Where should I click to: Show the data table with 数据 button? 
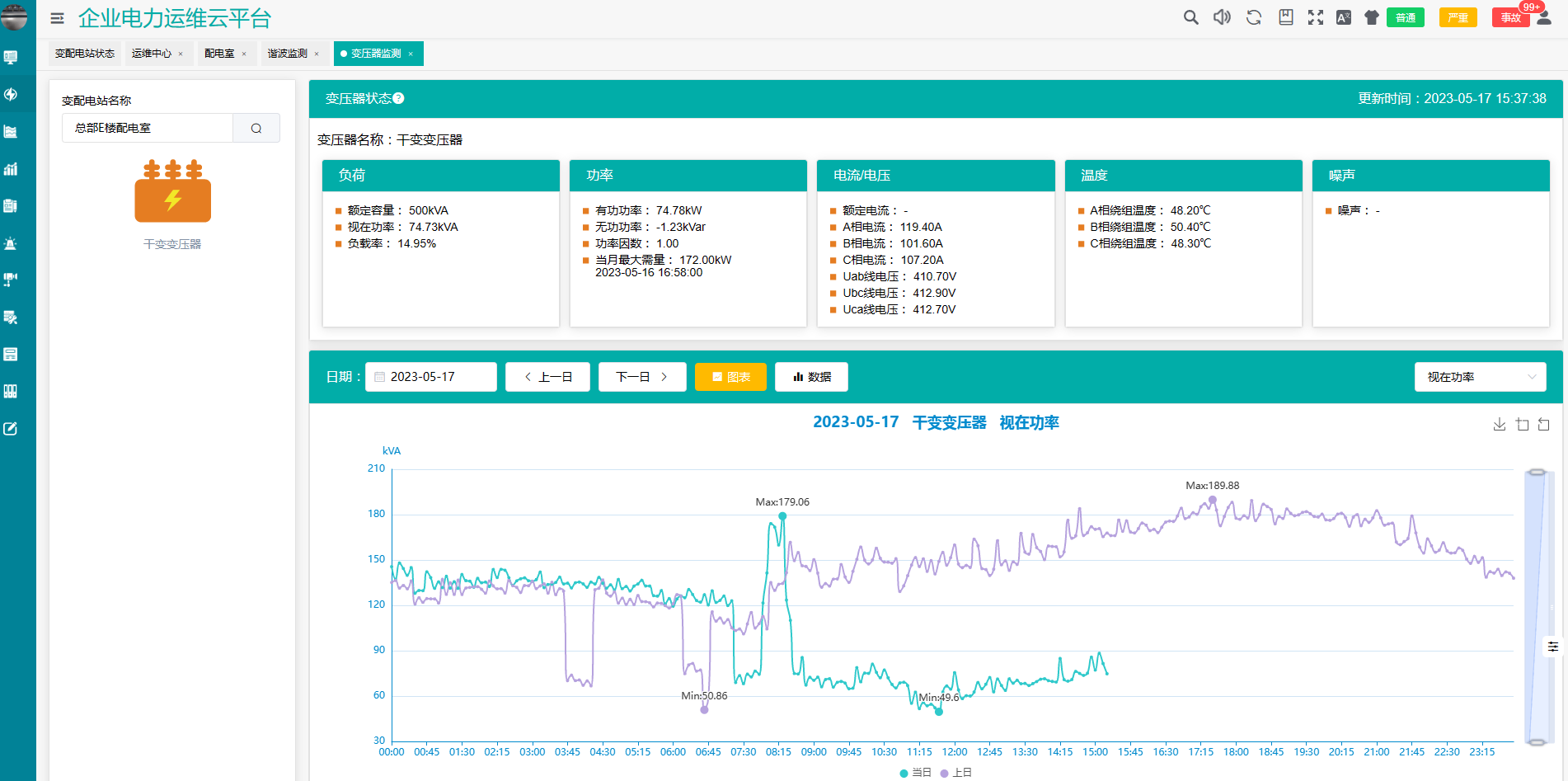(x=811, y=377)
